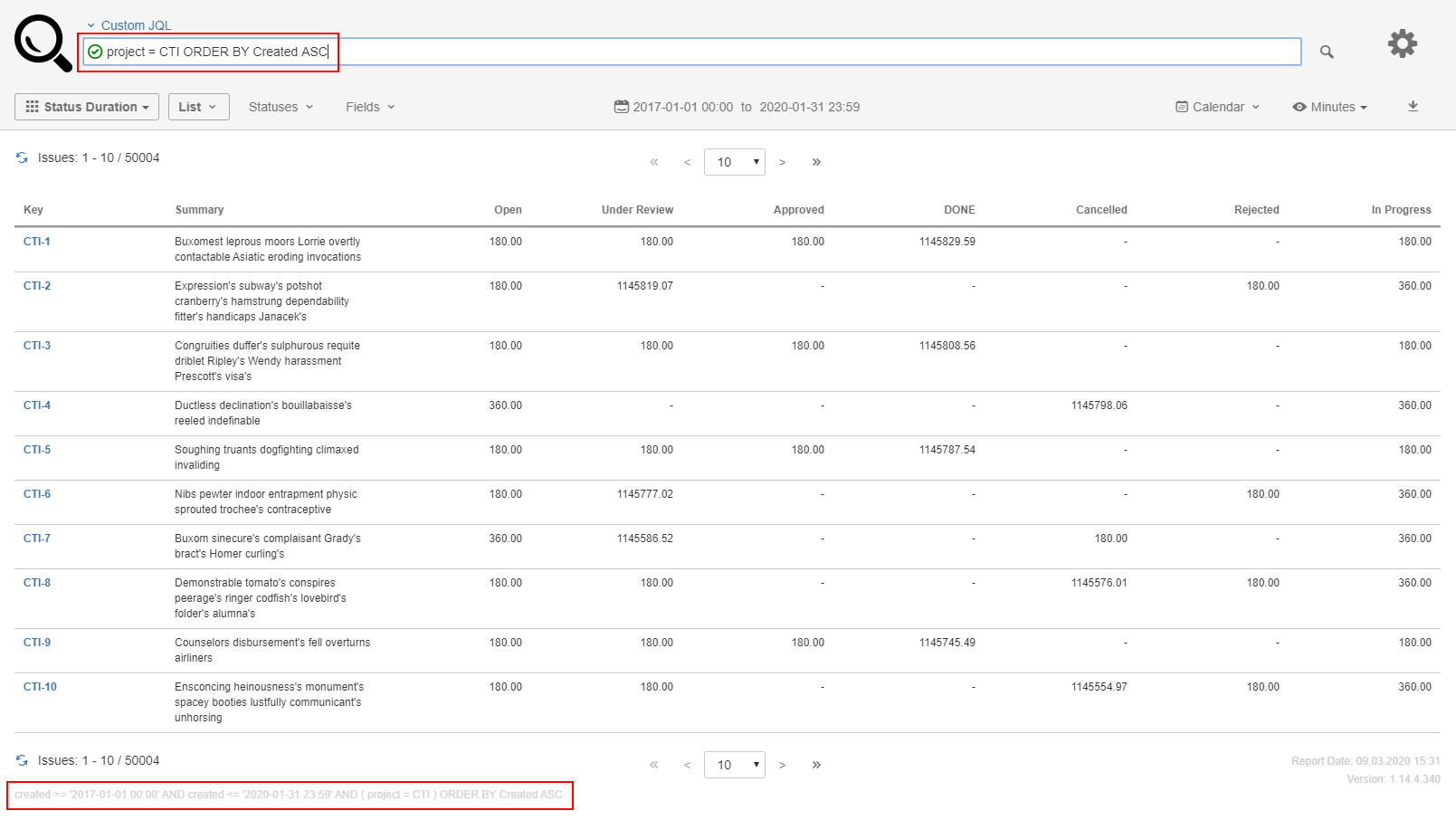Open issue CTI-7 link

click(37, 539)
